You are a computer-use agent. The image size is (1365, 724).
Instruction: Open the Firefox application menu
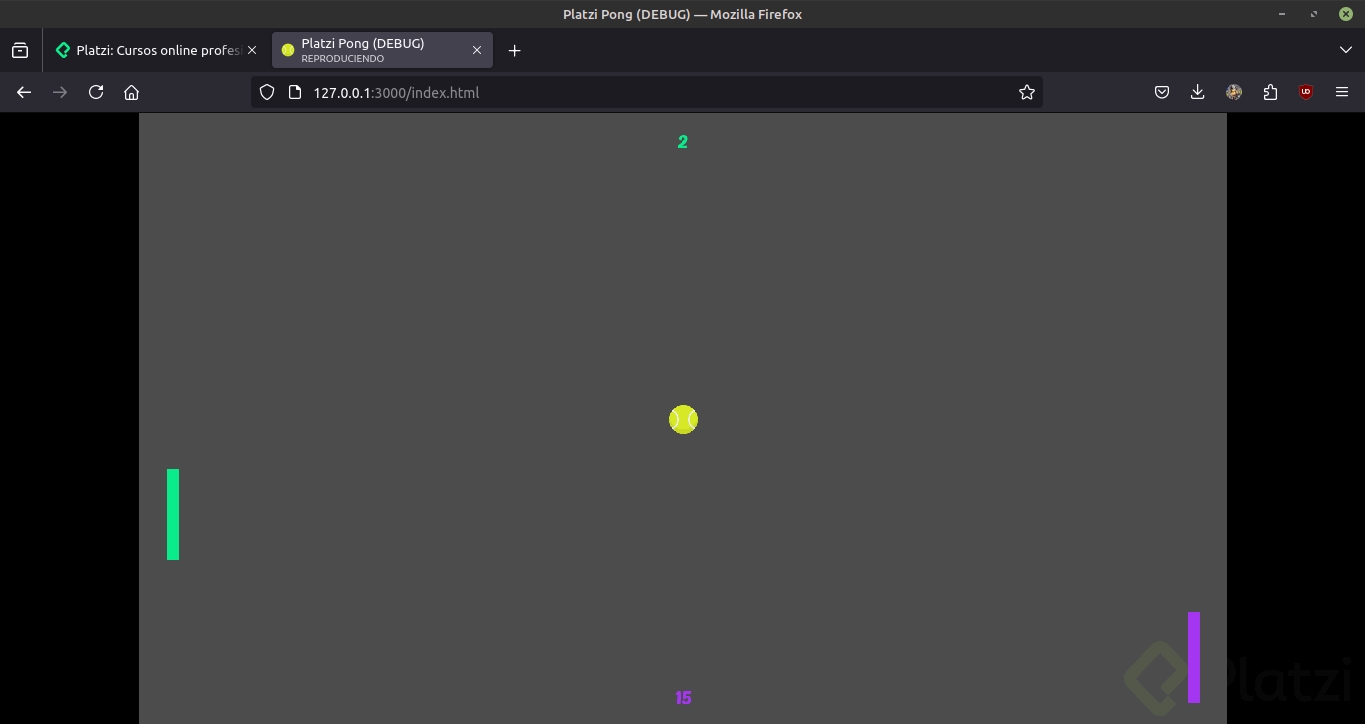coord(1342,92)
